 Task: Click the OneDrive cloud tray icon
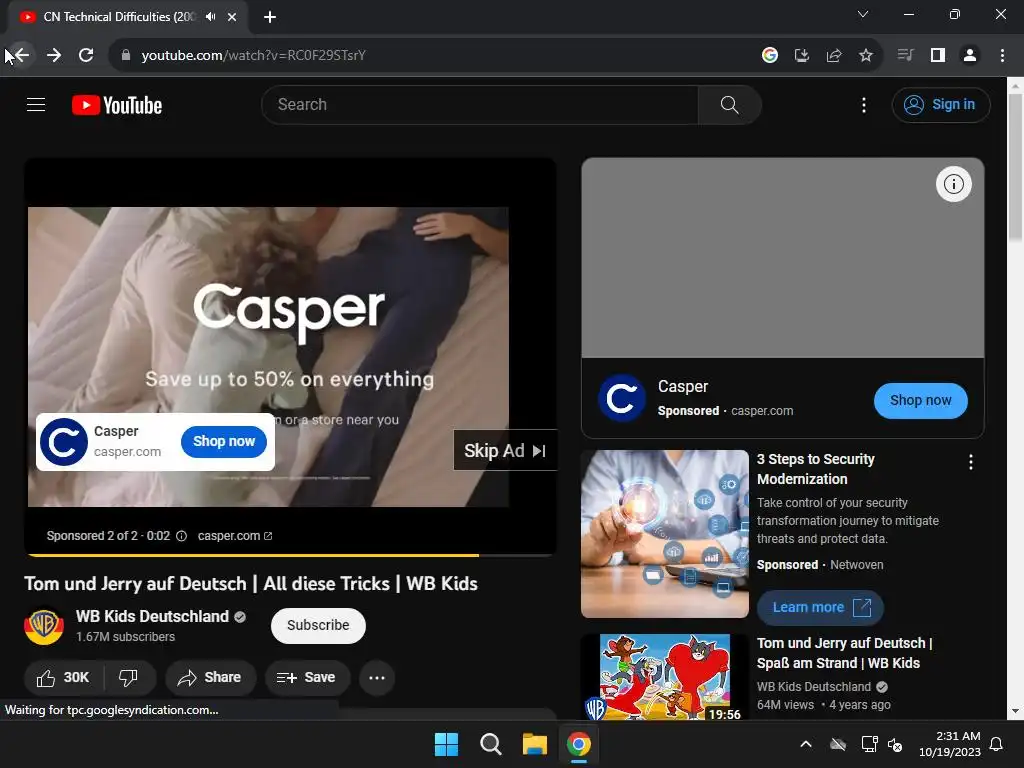pos(838,744)
